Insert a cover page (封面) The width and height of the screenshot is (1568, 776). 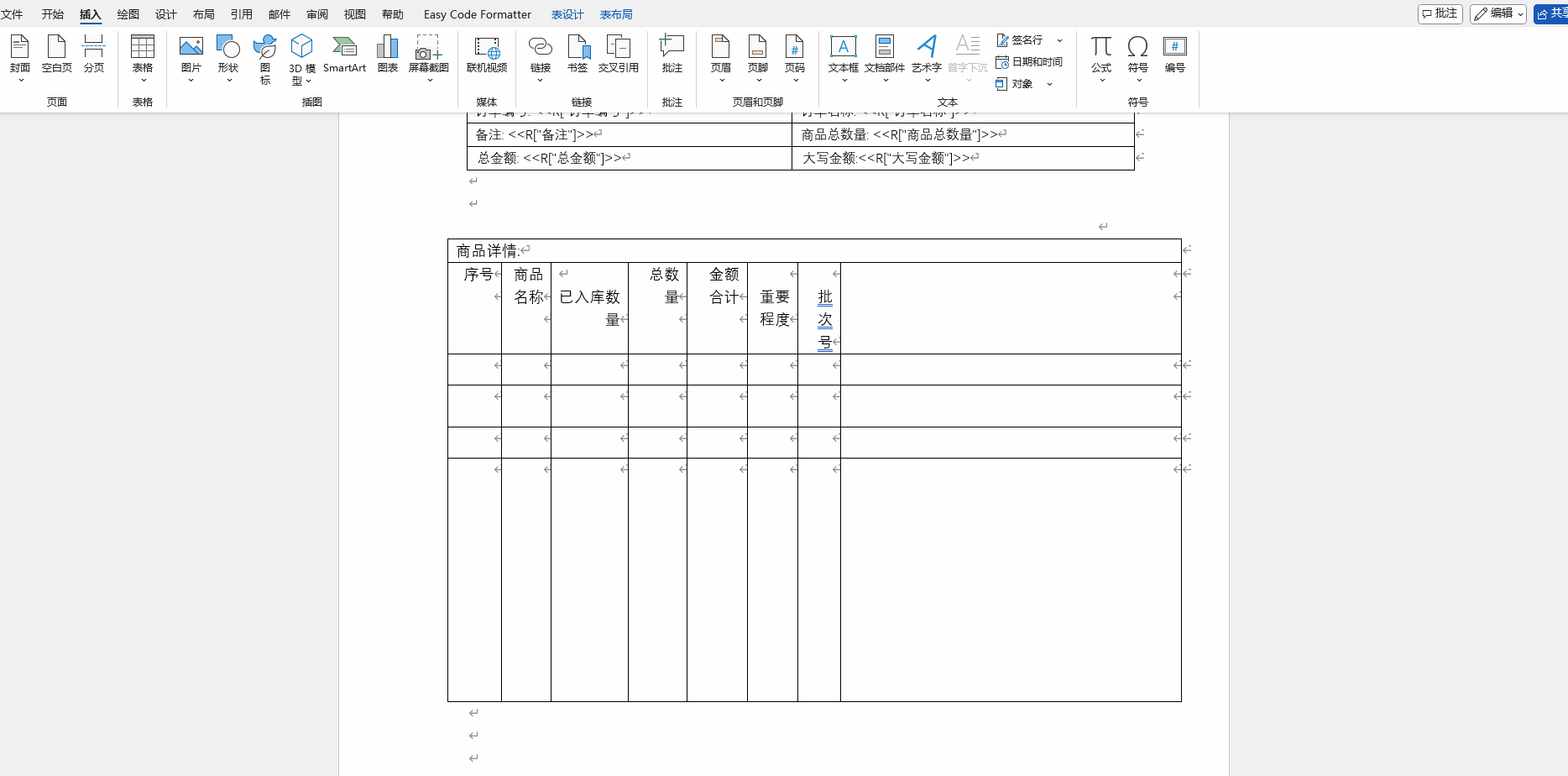click(20, 55)
